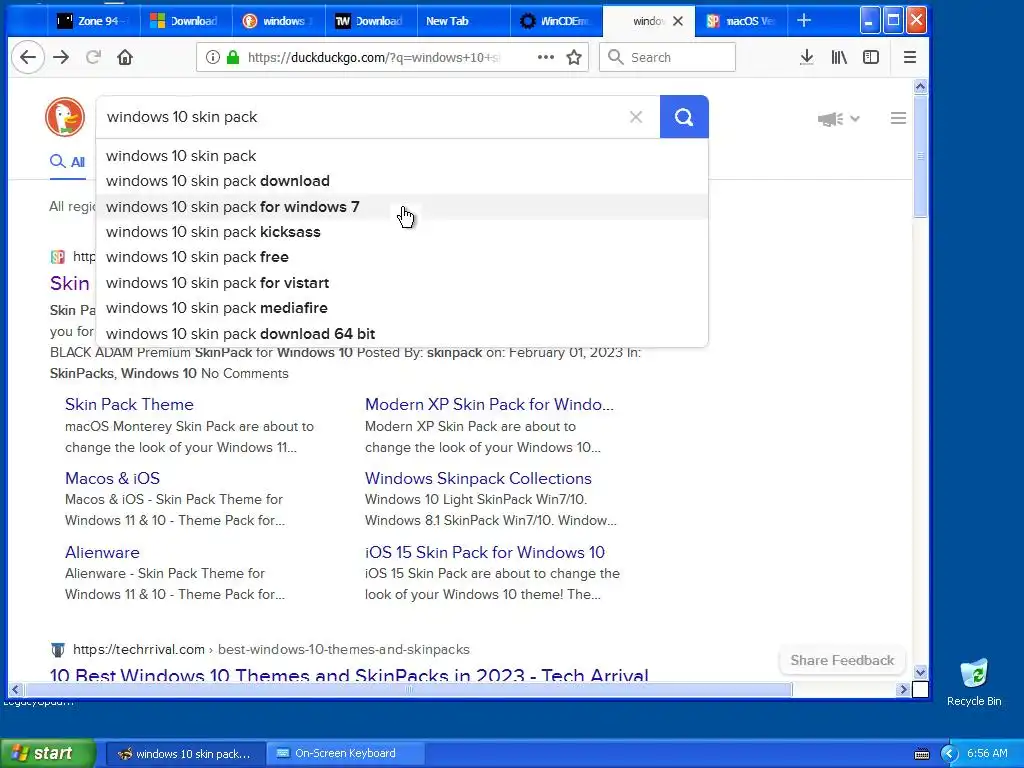1024x768 pixels.
Task: Open the Skin Pack Theme link
Action: pos(129,404)
